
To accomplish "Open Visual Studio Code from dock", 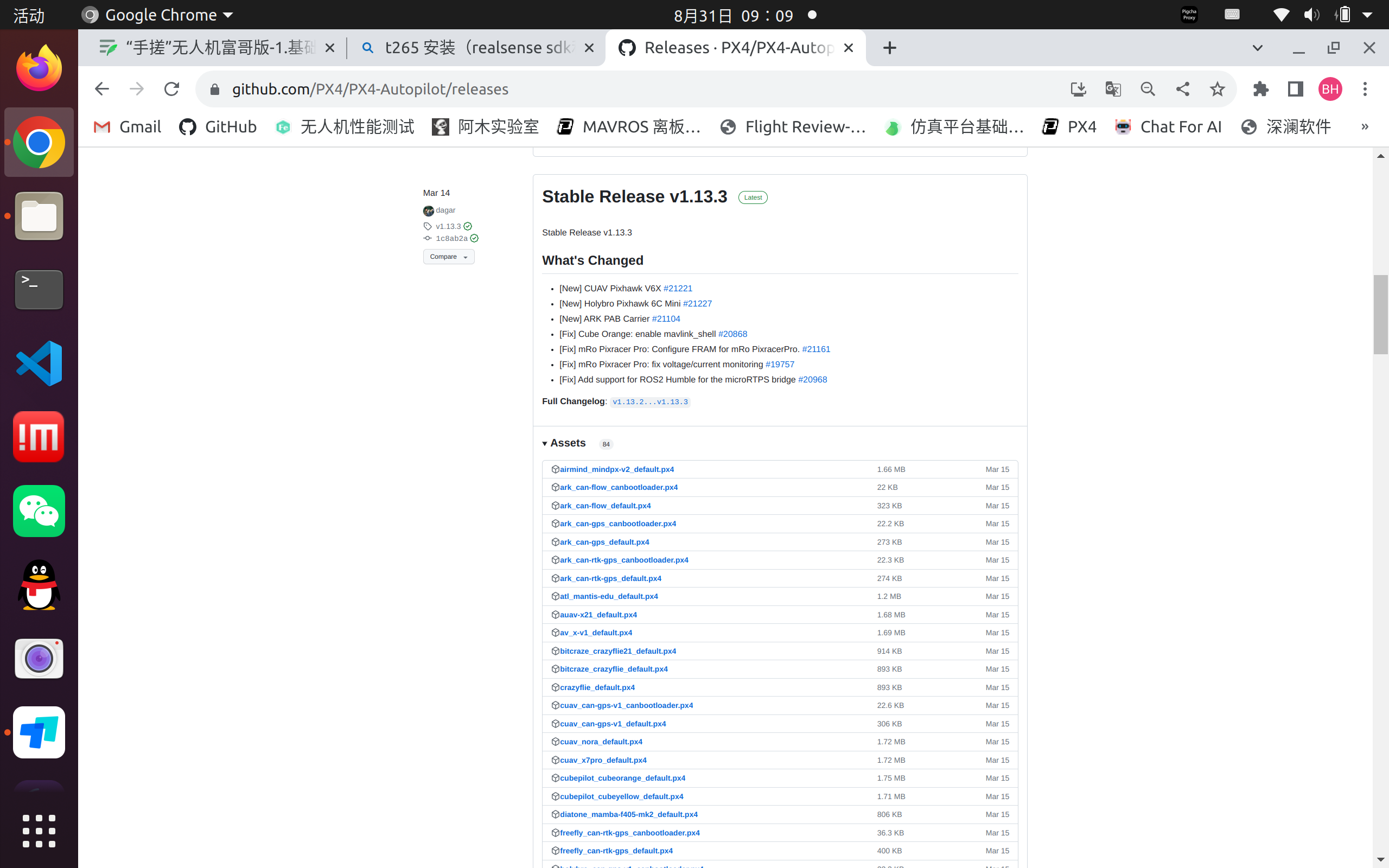I will [x=39, y=363].
